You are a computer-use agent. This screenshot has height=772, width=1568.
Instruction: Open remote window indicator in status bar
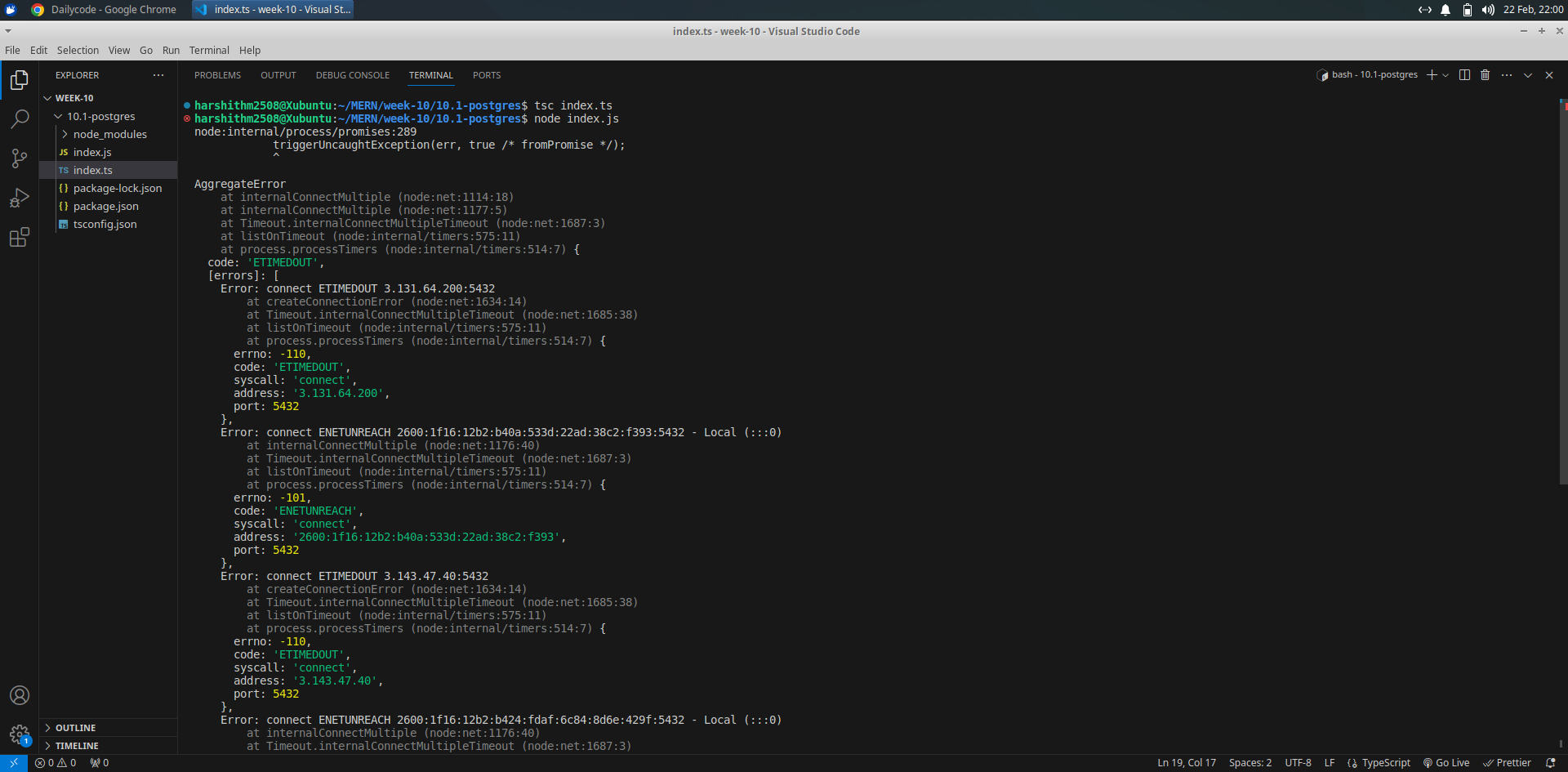point(14,763)
